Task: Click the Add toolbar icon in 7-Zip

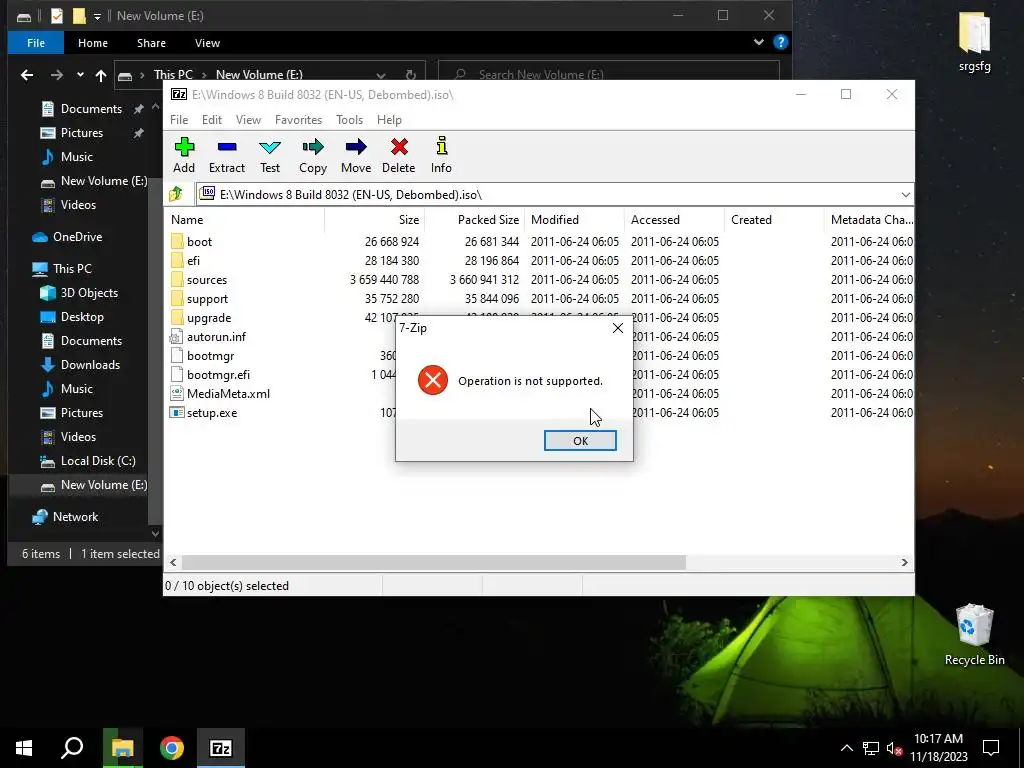Action: point(184,155)
